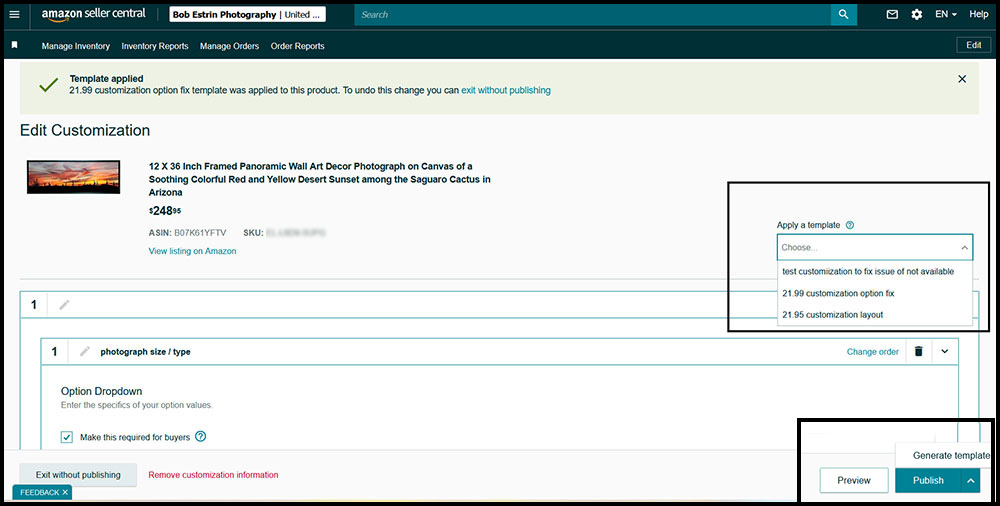This screenshot has height=506, width=1000.
Task: Open the EN language selector
Action: click(946, 15)
